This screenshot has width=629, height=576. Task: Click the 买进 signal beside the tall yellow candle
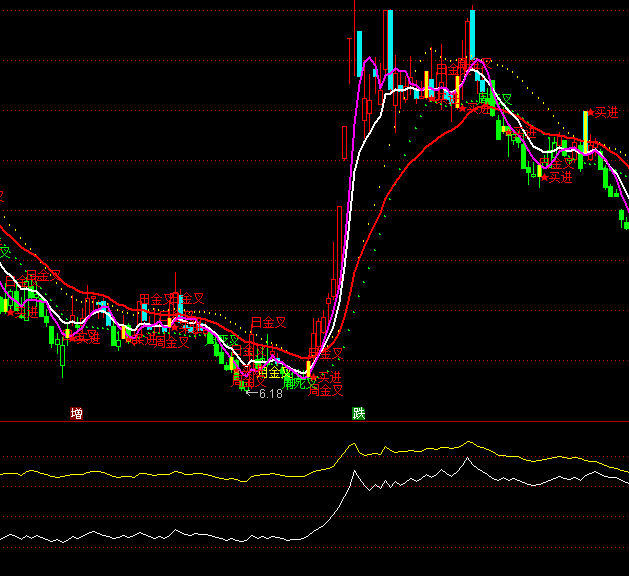[x=606, y=113]
